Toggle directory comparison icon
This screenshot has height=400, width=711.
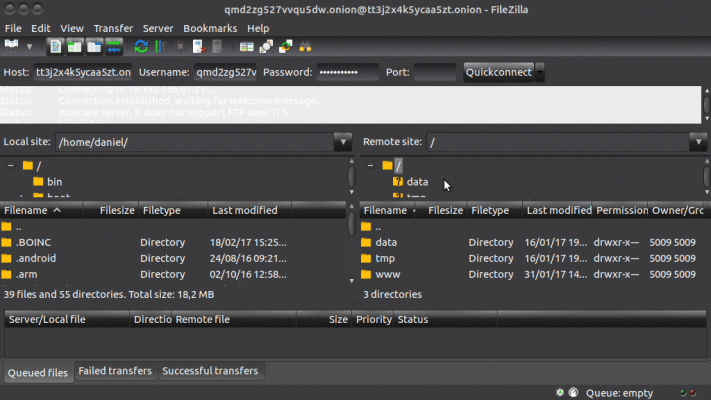point(267,46)
